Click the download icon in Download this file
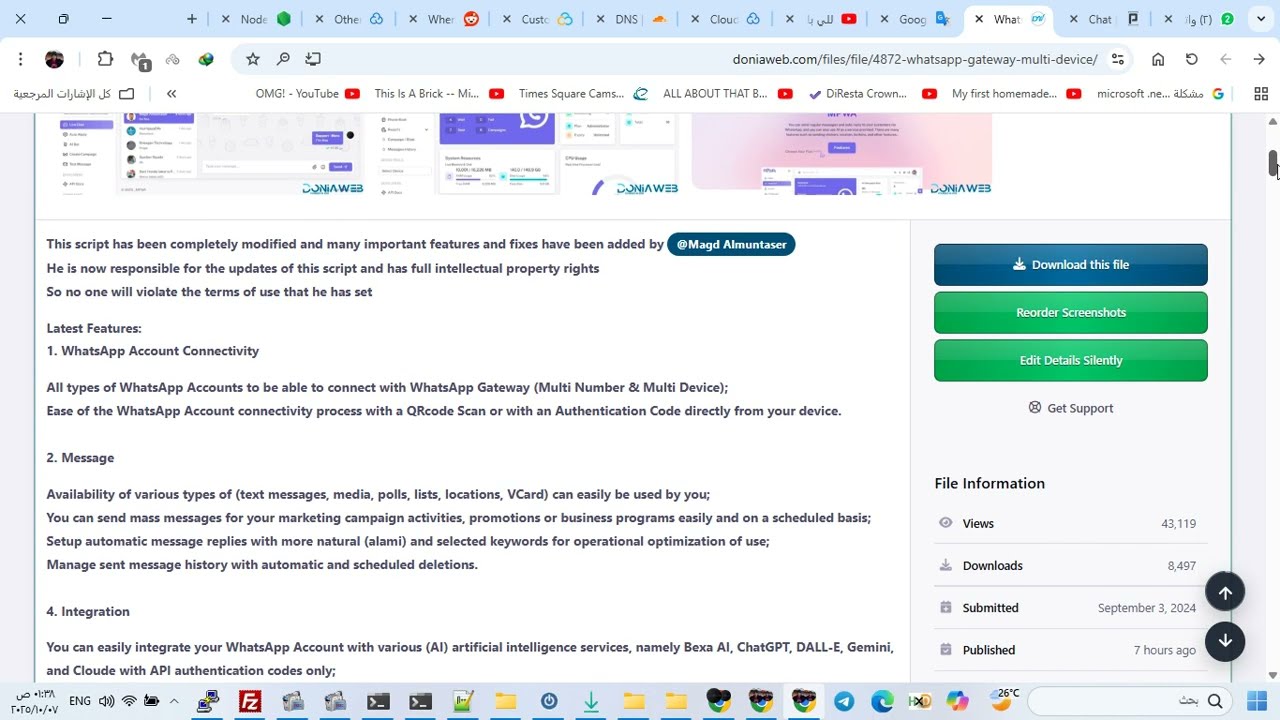1280x720 pixels. [x=1019, y=264]
